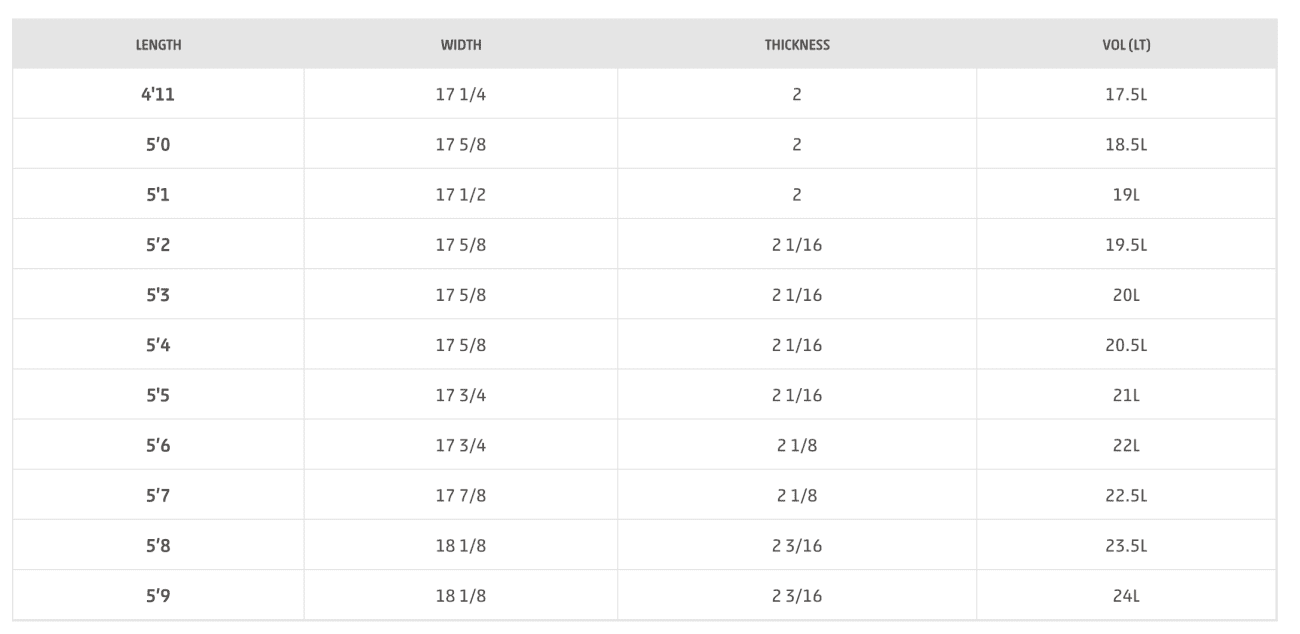Click the 19L volume value
1300x634 pixels.
[1126, 195]
